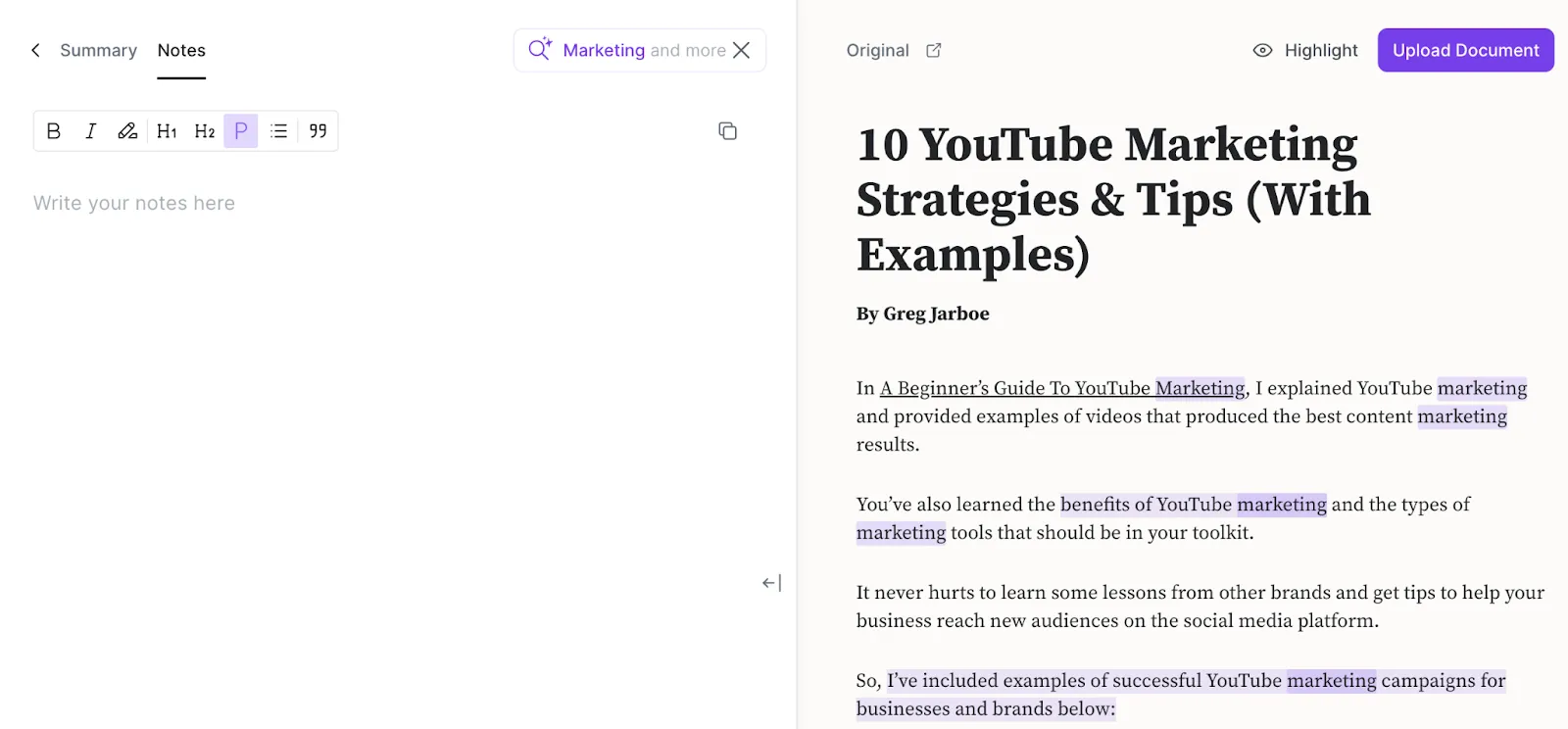Image resolution: width=1568 pixels, height=729 pixels.
Task: Click highlighted word 'marketing' before 'tools that should'
Action: click(x=901, y=533)
